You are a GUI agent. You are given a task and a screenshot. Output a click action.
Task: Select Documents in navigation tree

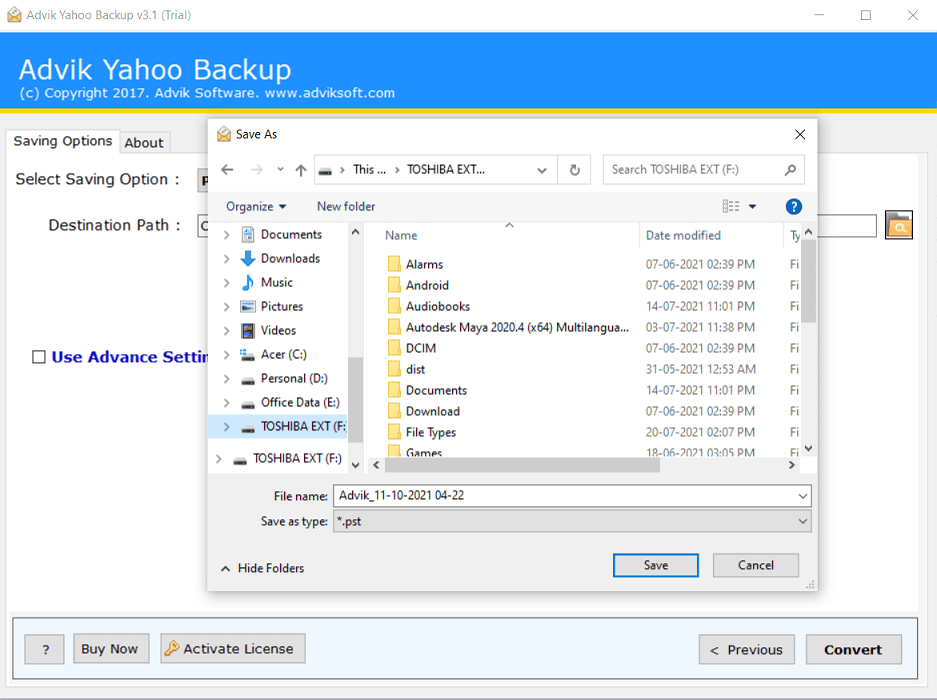pos(291,234)
